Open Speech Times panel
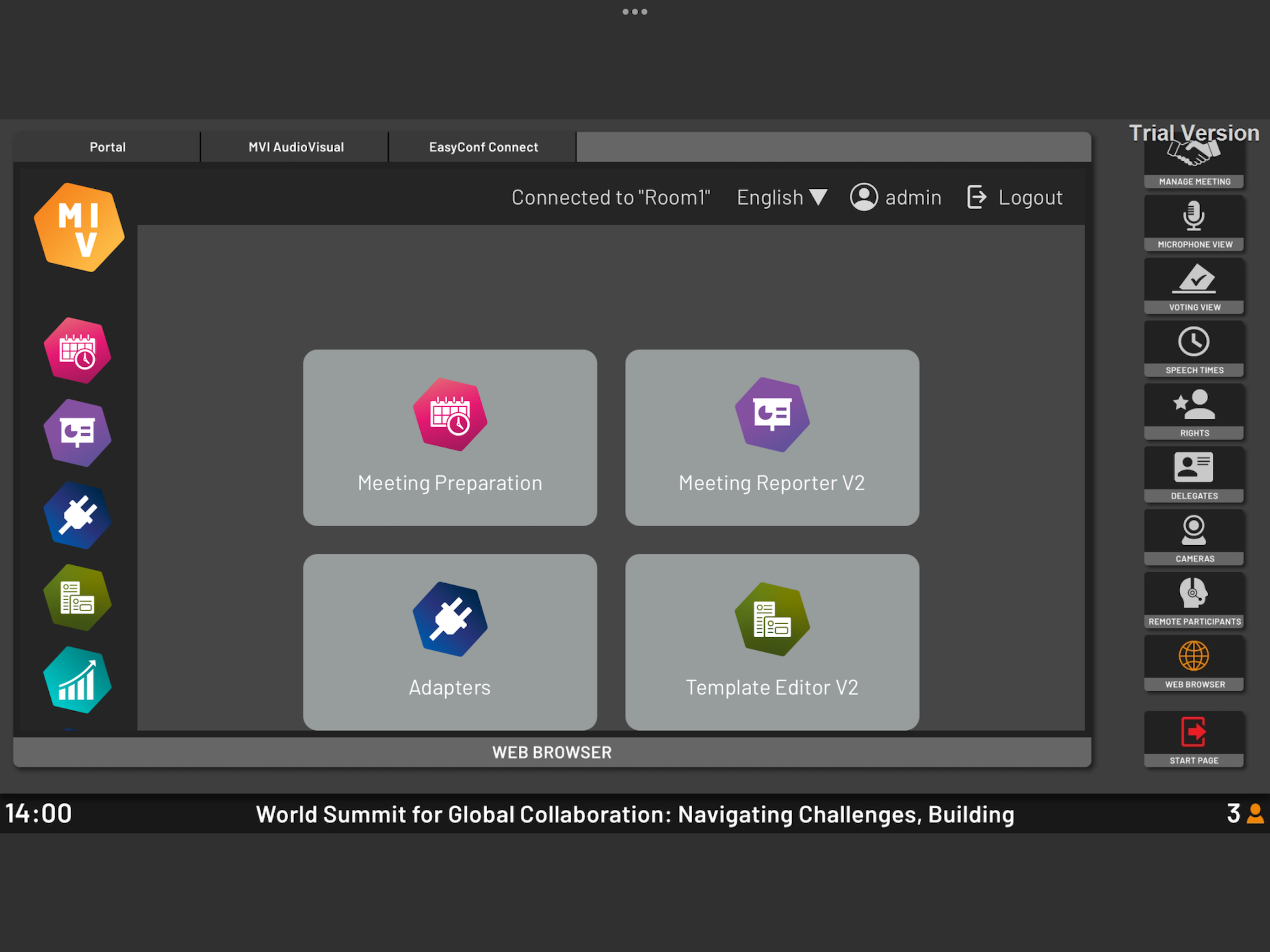Screen dimensions: 1270x952 (x=1194, y=349)
